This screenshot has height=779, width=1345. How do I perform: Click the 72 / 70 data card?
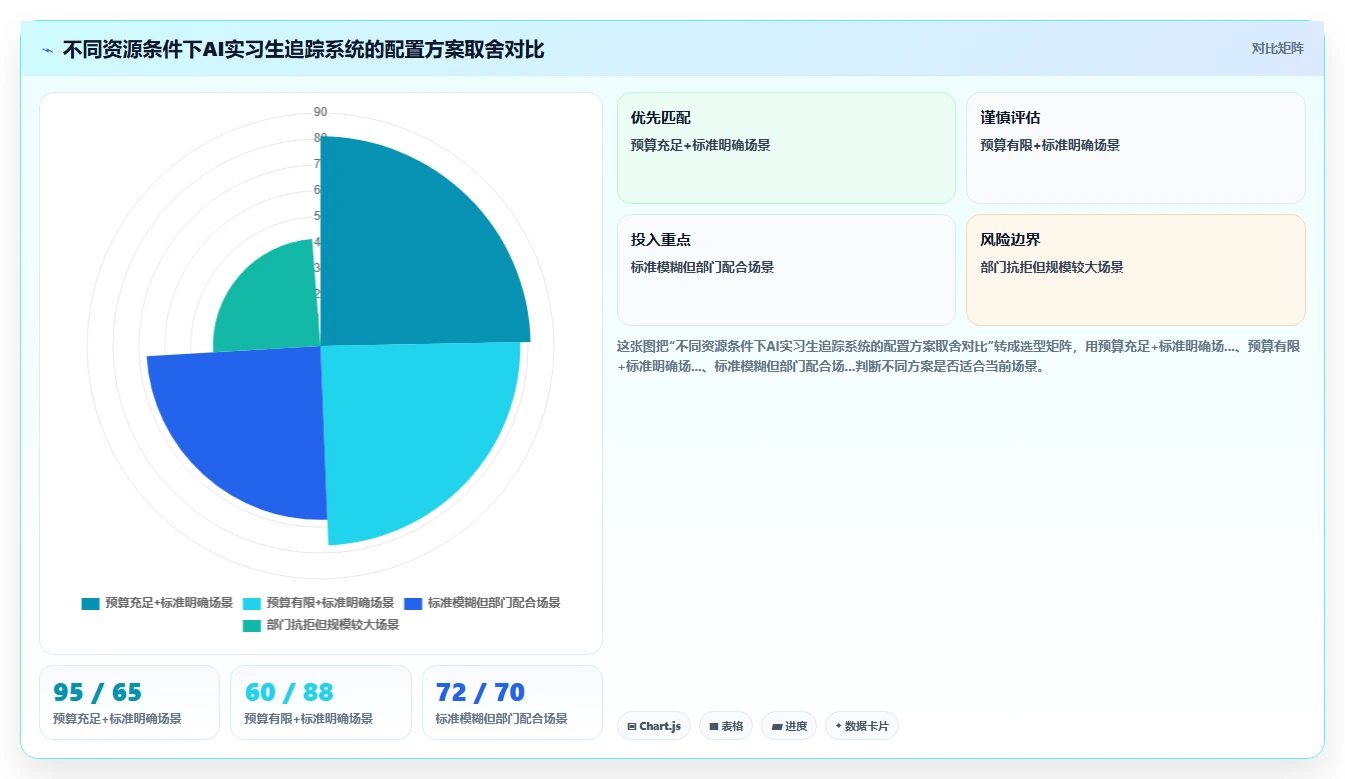[x=512, y=702]
